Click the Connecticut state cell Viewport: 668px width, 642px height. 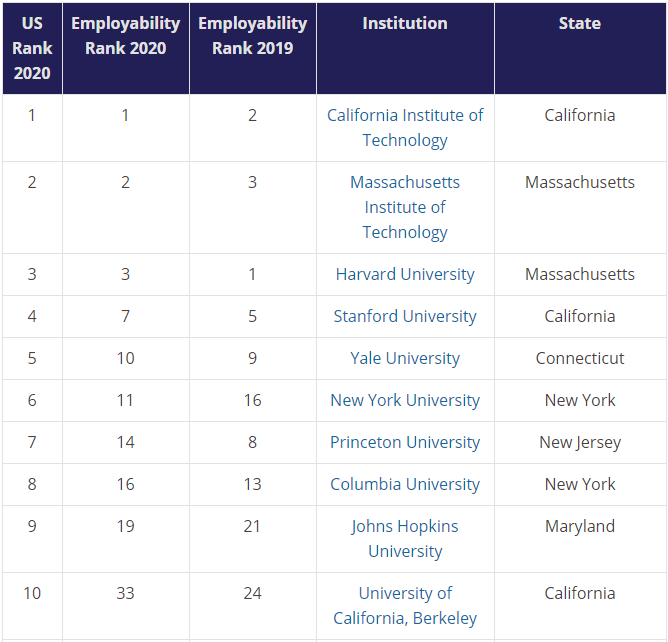(x=580, y=358)
